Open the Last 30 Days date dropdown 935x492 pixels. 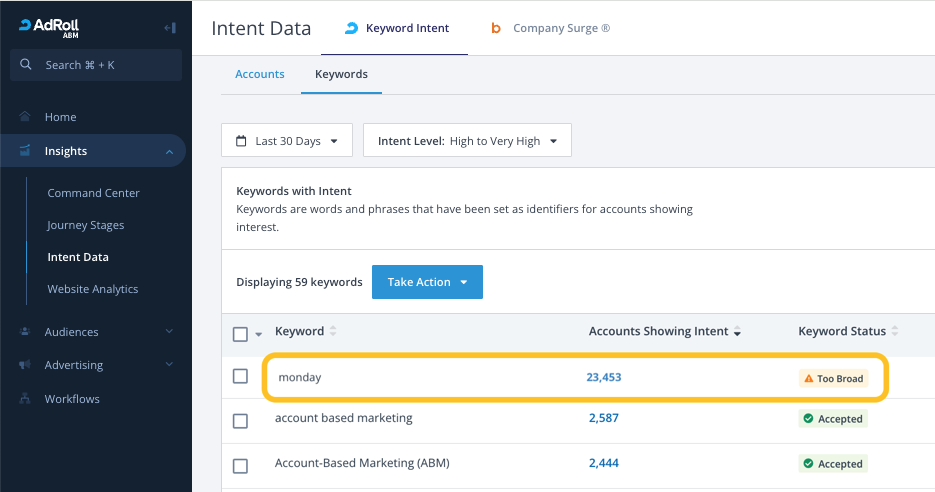[x=287, y=141]
